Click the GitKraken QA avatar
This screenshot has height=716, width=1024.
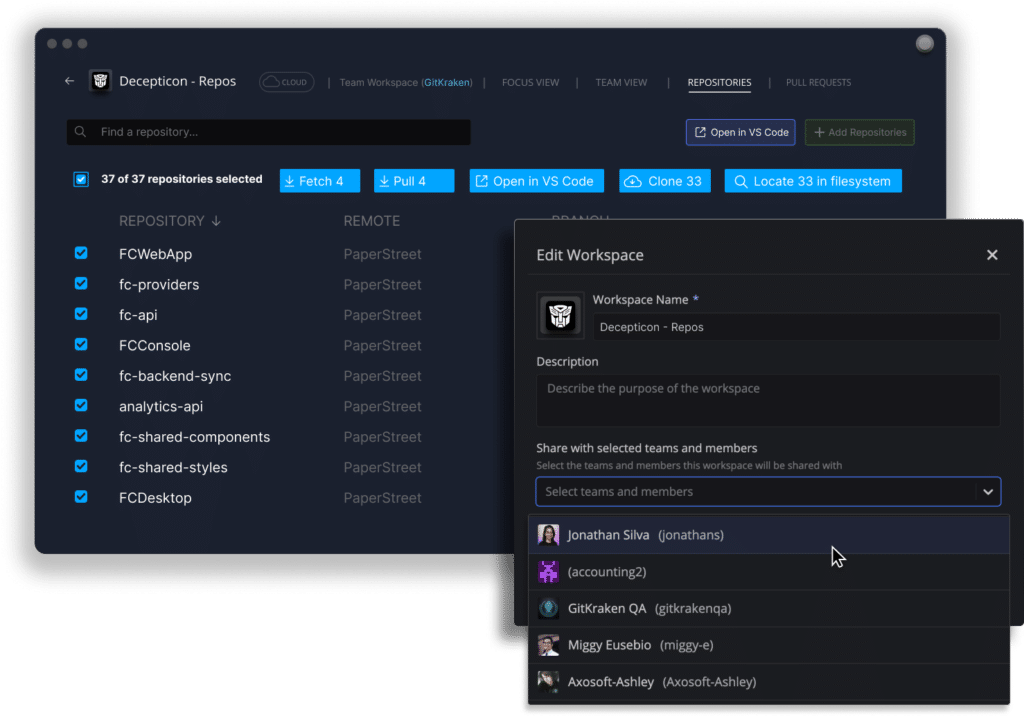tap(548, 608)
